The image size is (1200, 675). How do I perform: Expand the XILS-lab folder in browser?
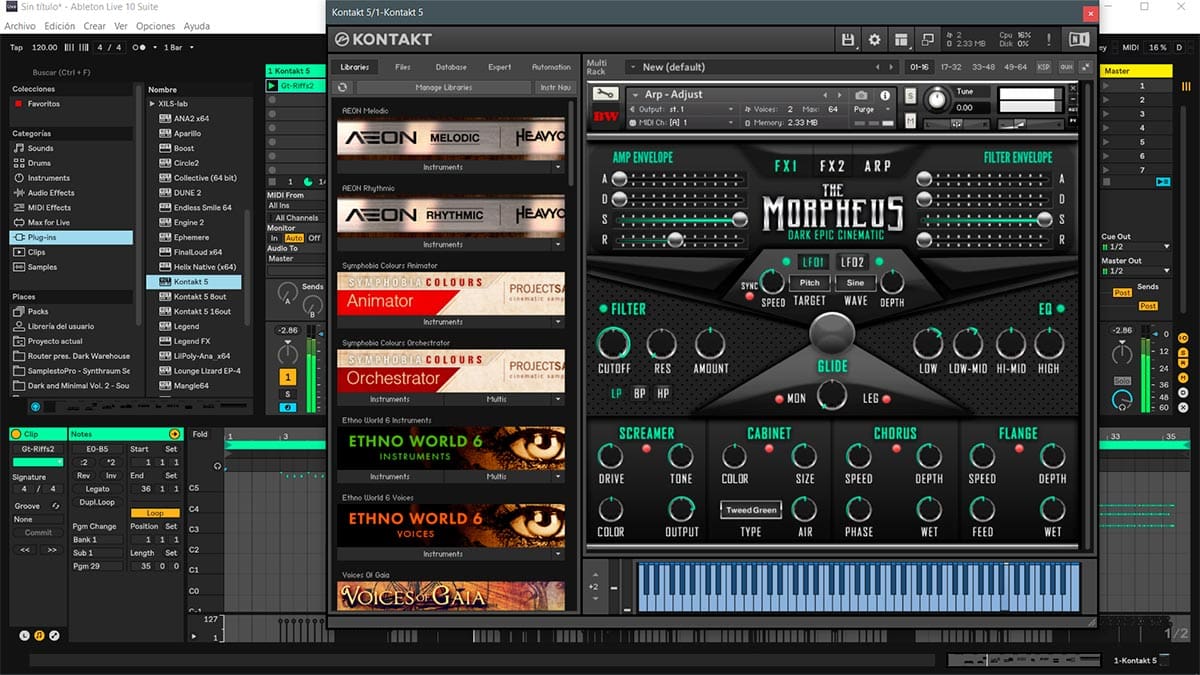153,103
